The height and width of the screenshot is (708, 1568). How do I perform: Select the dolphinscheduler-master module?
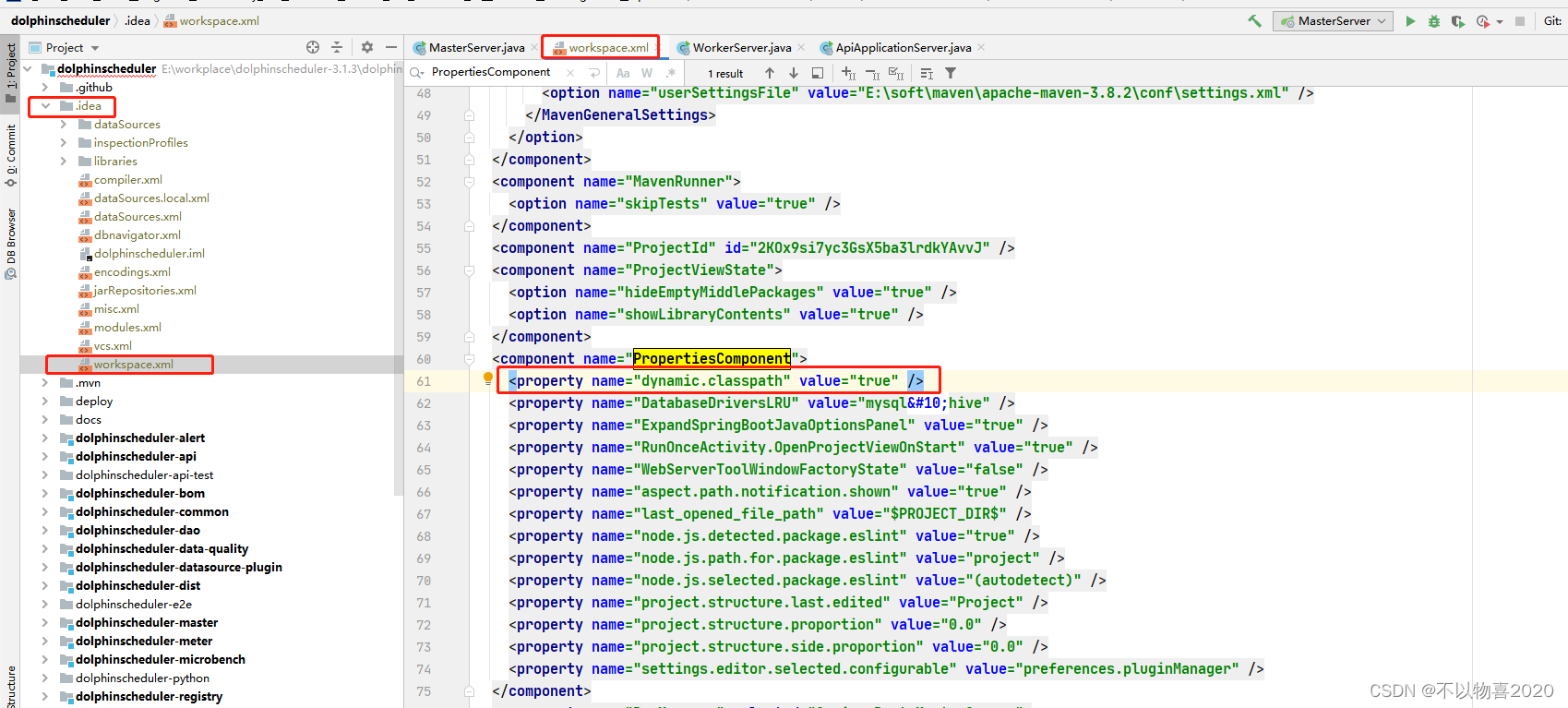(147, 622)
